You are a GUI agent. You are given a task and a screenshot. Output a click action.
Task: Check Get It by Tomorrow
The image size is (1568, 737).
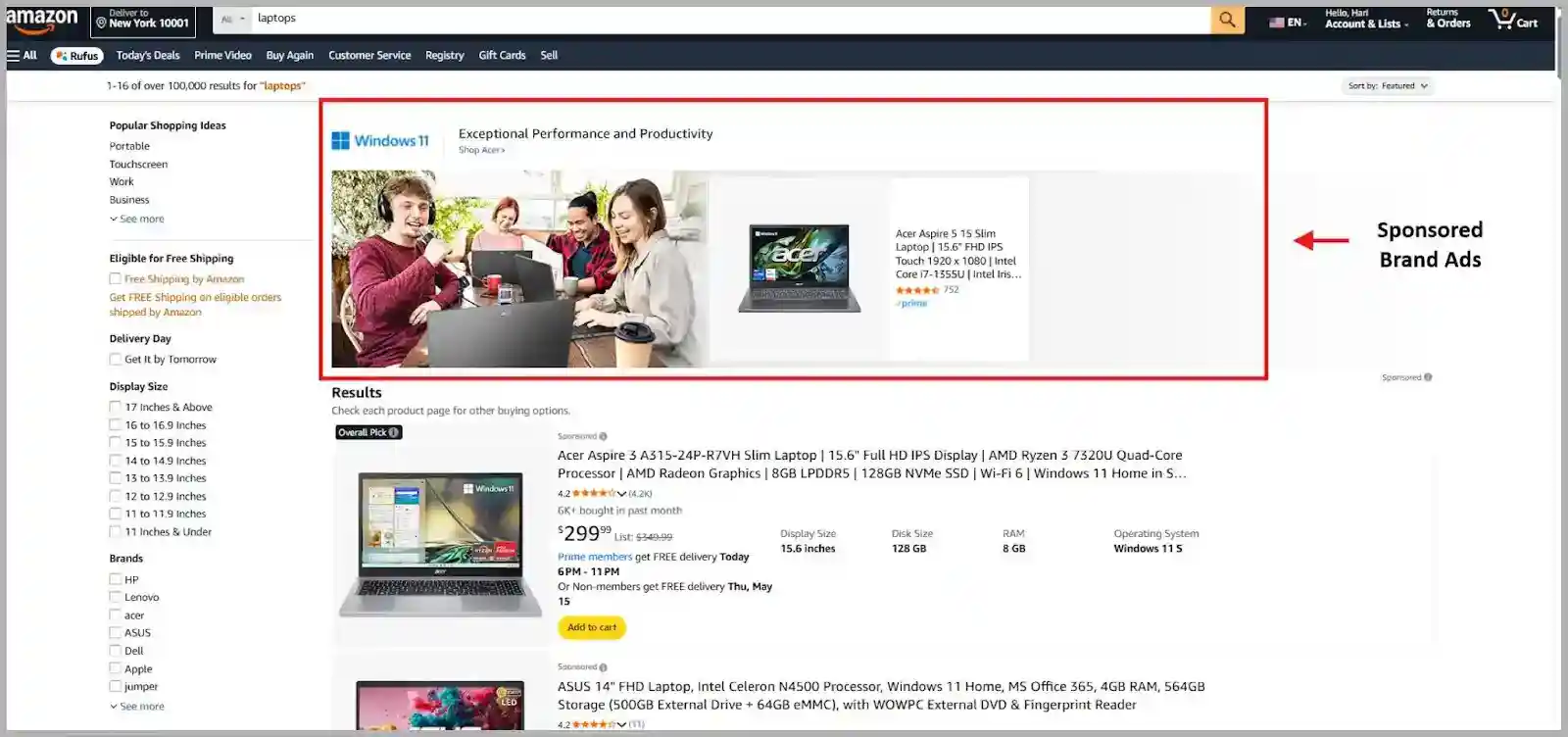pyautogui.click(x=116, y=360)
